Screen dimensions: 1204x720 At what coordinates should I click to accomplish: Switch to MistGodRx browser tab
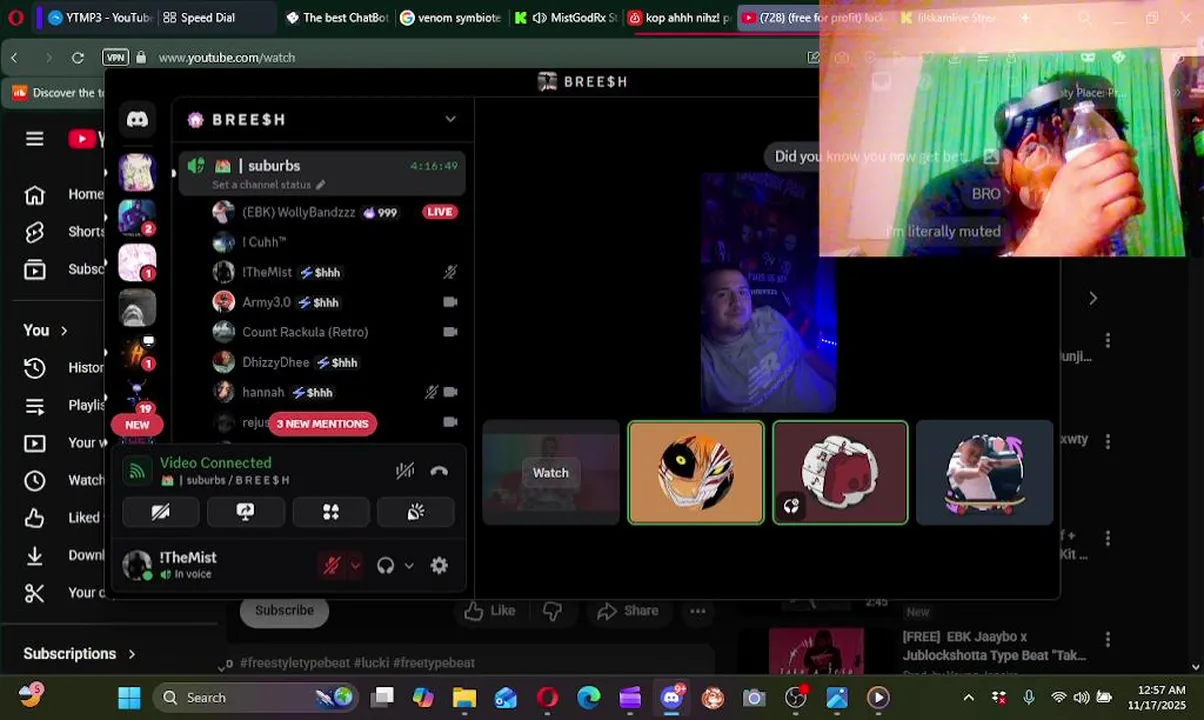tap(566, 18)
